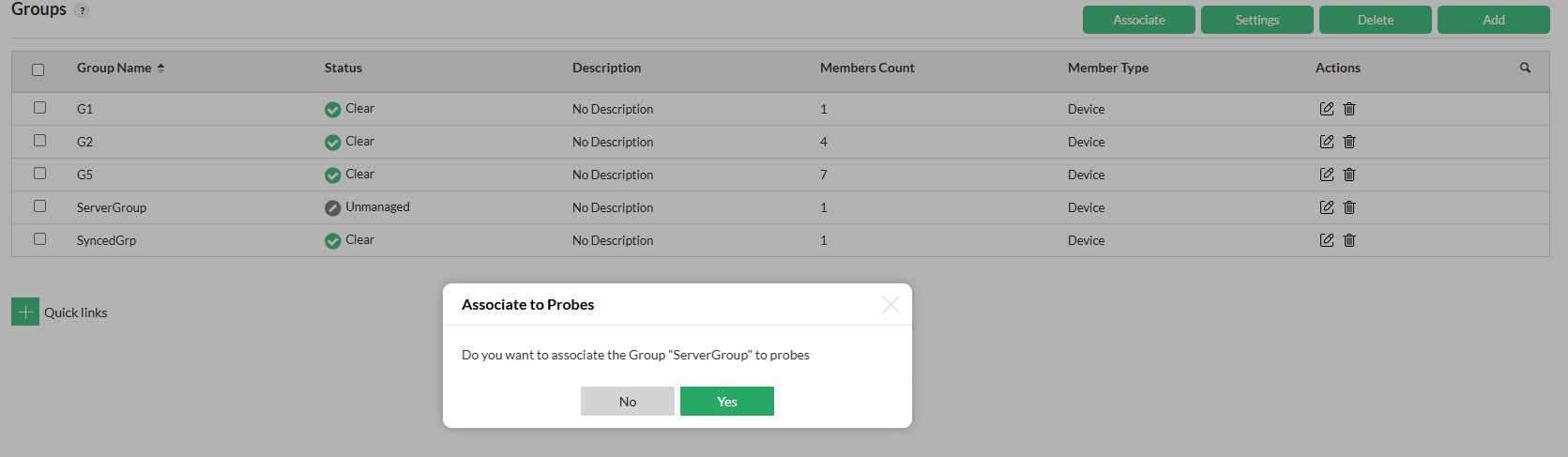Screen dimensions: 1568x457
Task: Click the edit icon for group G1
Action: point(1326,109)
